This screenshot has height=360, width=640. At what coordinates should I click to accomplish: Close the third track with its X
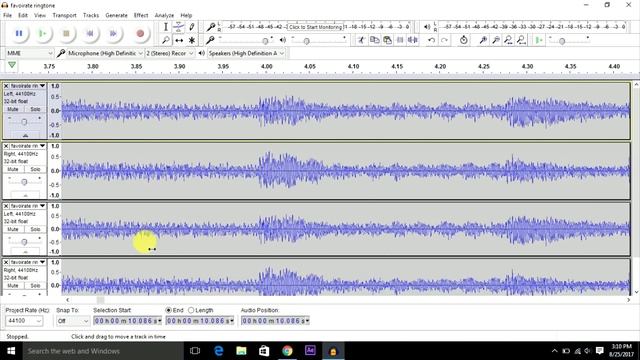(6, 206)
